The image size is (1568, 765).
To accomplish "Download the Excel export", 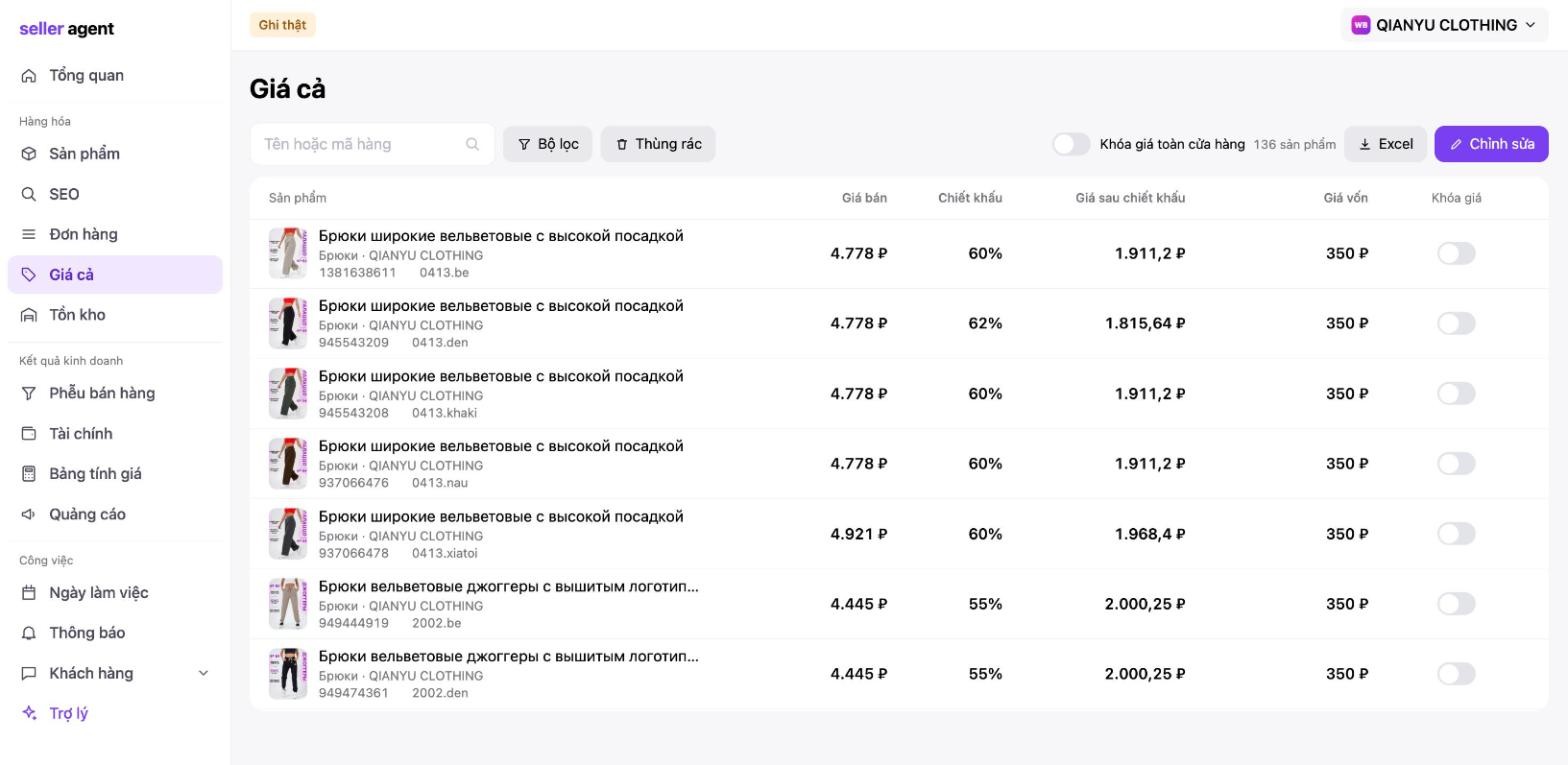I will [1385, 144].
